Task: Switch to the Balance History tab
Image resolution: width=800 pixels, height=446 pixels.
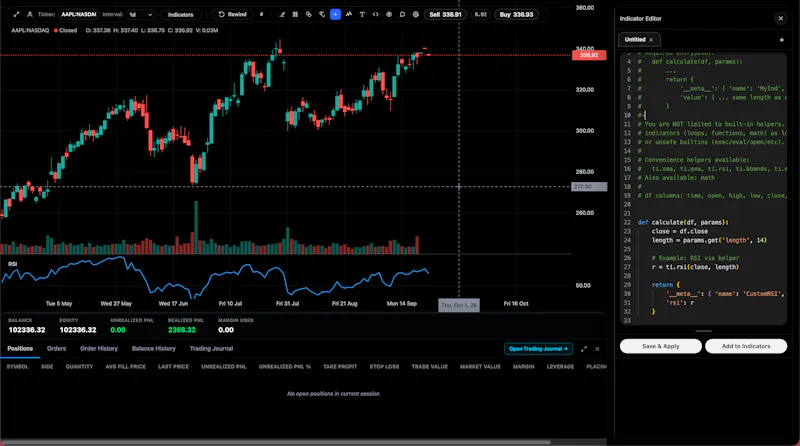Action: [x=154, y=349]
